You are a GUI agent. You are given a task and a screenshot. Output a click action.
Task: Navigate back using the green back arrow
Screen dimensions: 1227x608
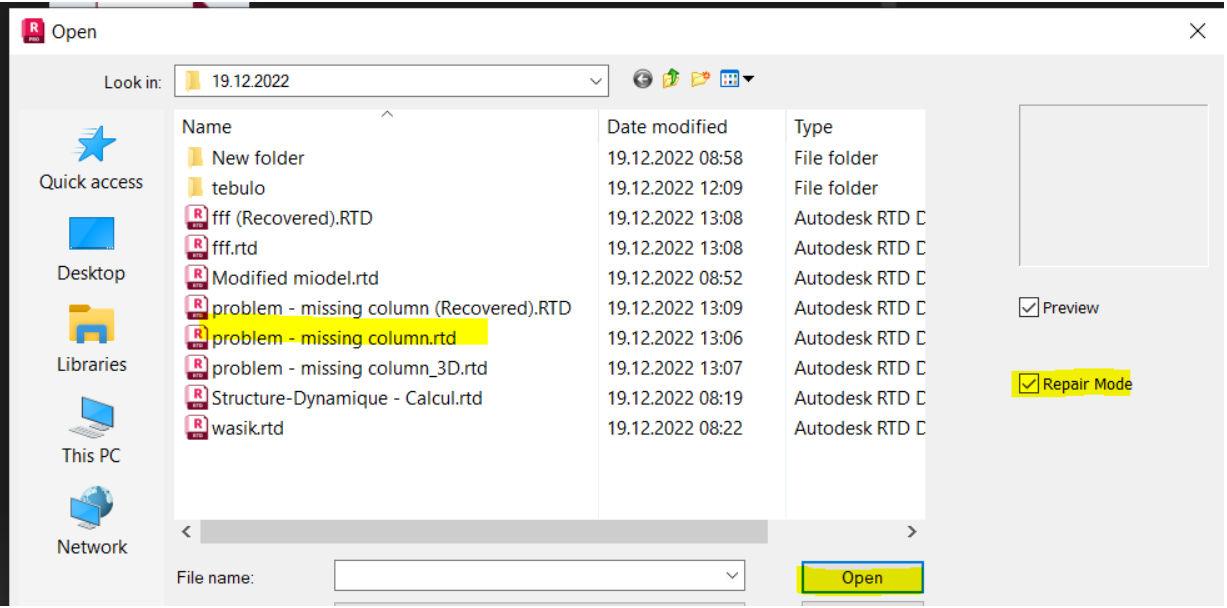pos(642,80)
